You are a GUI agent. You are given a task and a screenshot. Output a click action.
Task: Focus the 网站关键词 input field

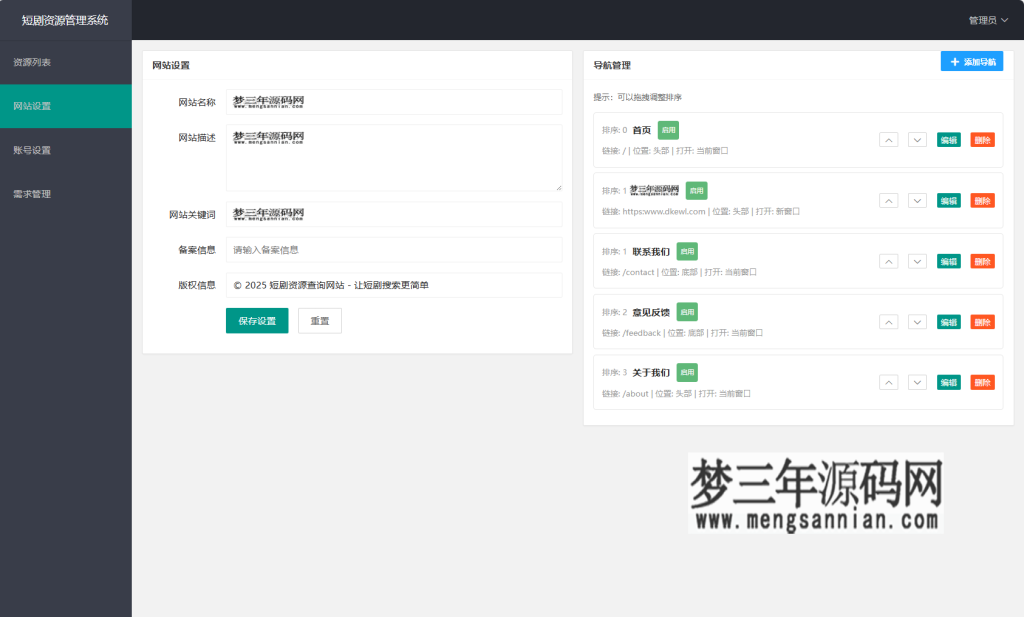coord(394,214)
